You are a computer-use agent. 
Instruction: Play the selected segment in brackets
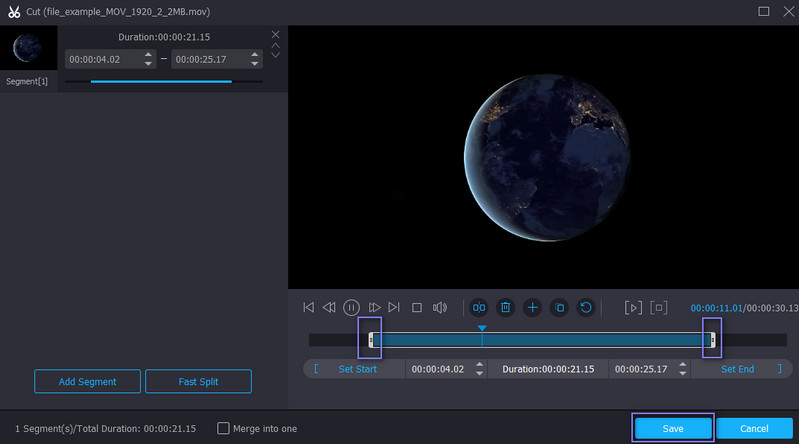tap(633, 308)
